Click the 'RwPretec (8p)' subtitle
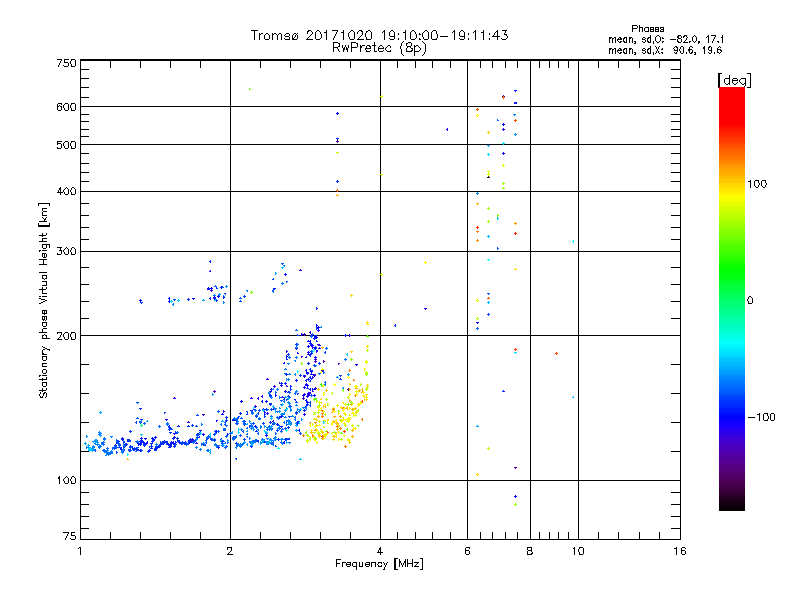 [379, 48]
